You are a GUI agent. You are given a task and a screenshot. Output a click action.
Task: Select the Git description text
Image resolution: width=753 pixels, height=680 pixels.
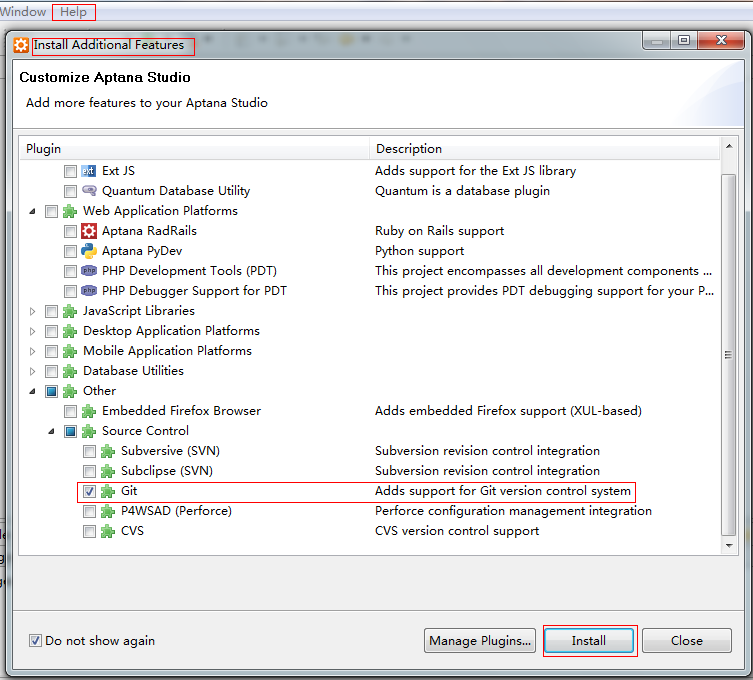click(502, 491)
